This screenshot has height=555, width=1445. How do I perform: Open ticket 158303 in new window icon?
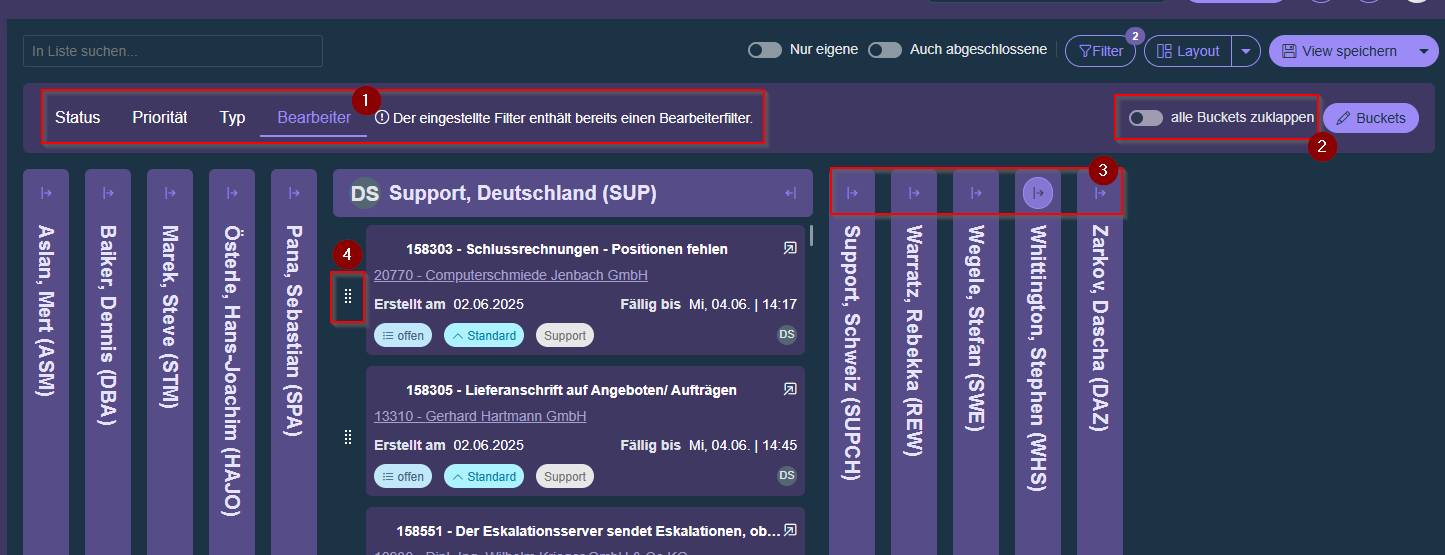[789, 248]
